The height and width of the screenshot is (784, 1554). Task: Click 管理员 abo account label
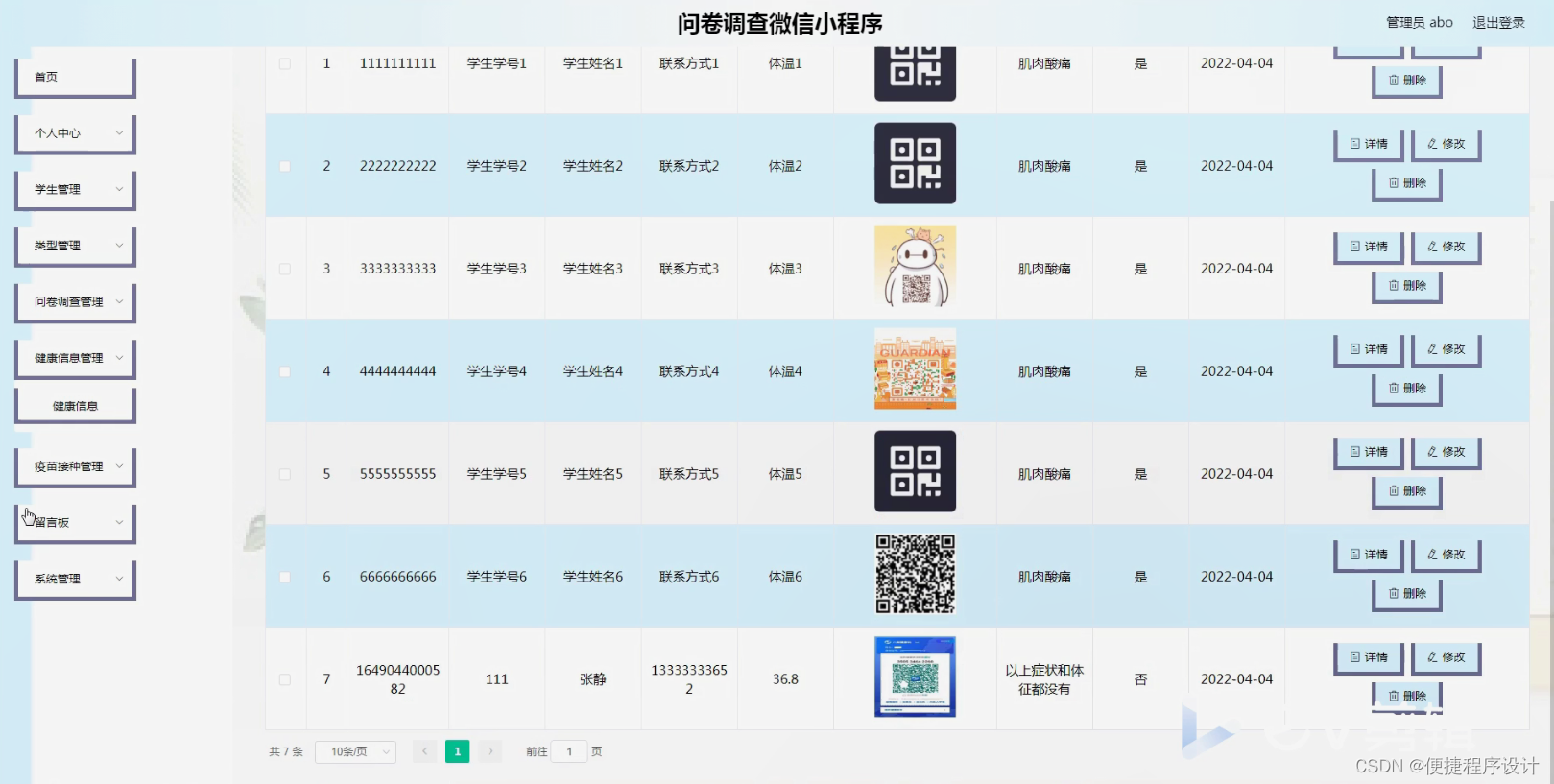[x=1419, y=23]
